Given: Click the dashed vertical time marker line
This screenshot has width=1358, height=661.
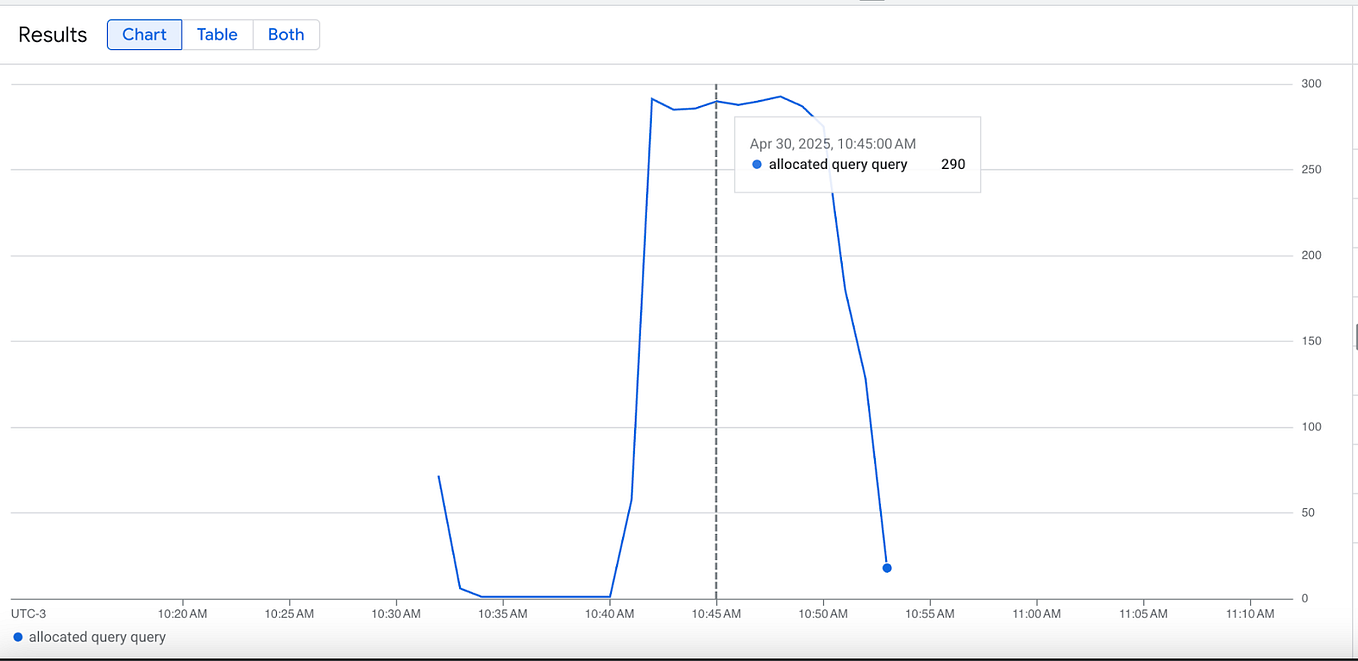Looking at the screenshot, I should (716, 350).
